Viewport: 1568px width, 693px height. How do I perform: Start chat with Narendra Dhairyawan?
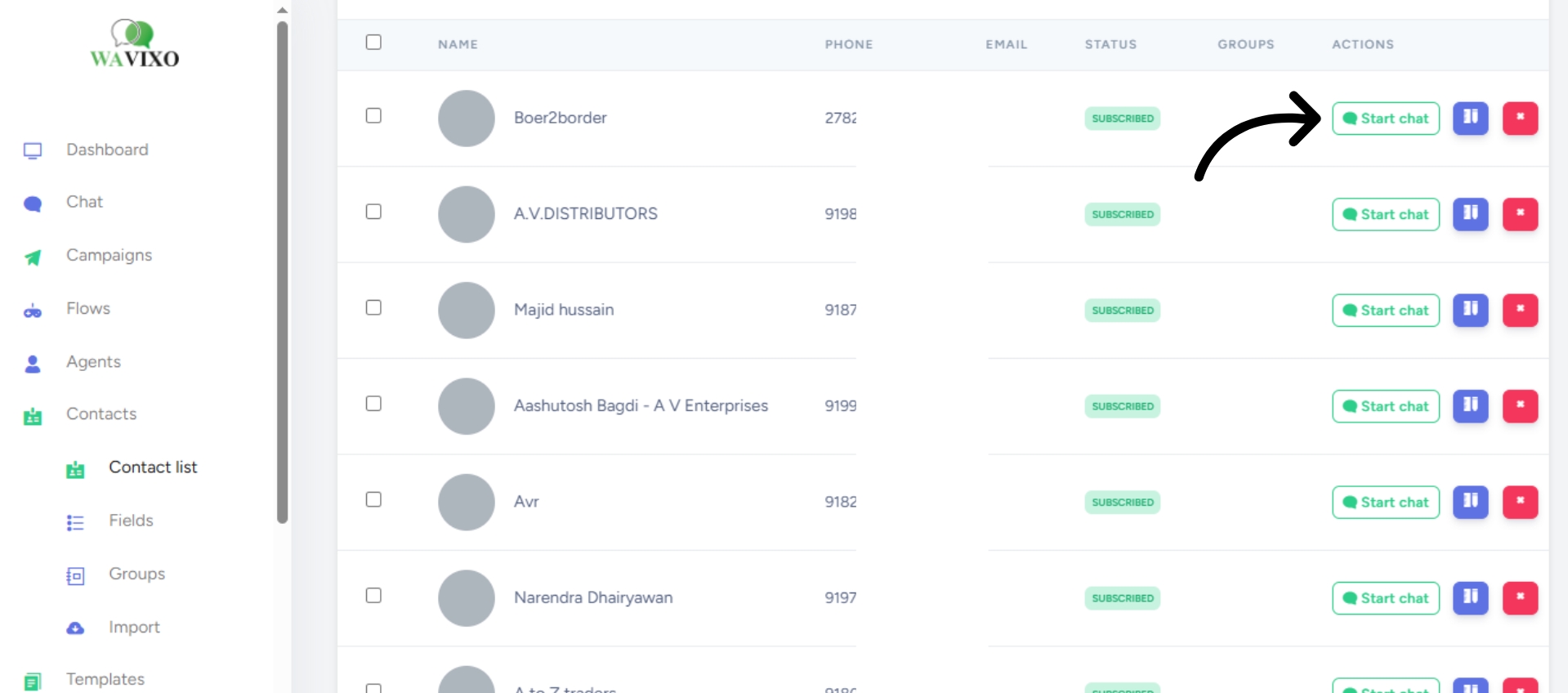1386,598
